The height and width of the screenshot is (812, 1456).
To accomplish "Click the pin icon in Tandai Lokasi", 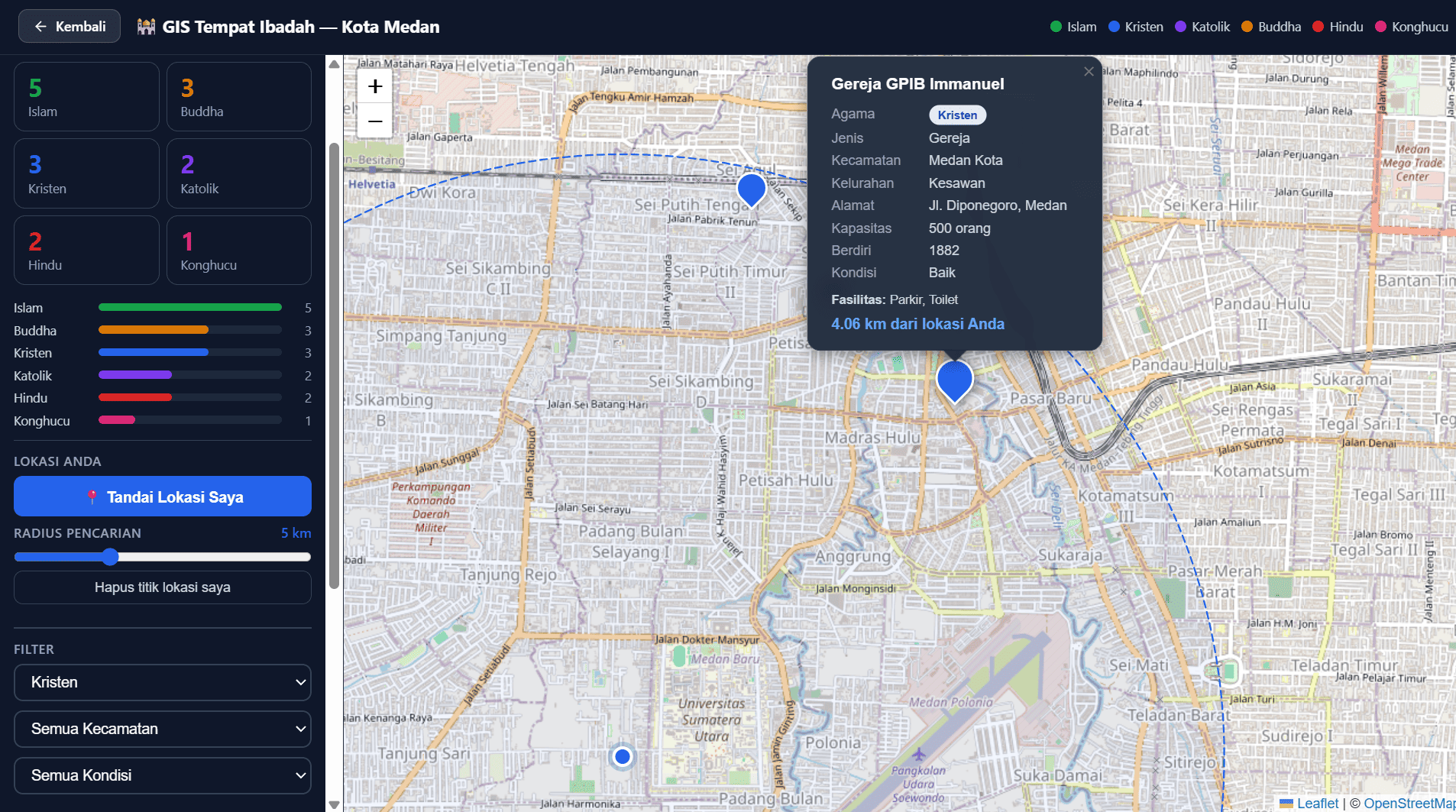I will pos(92,497).
